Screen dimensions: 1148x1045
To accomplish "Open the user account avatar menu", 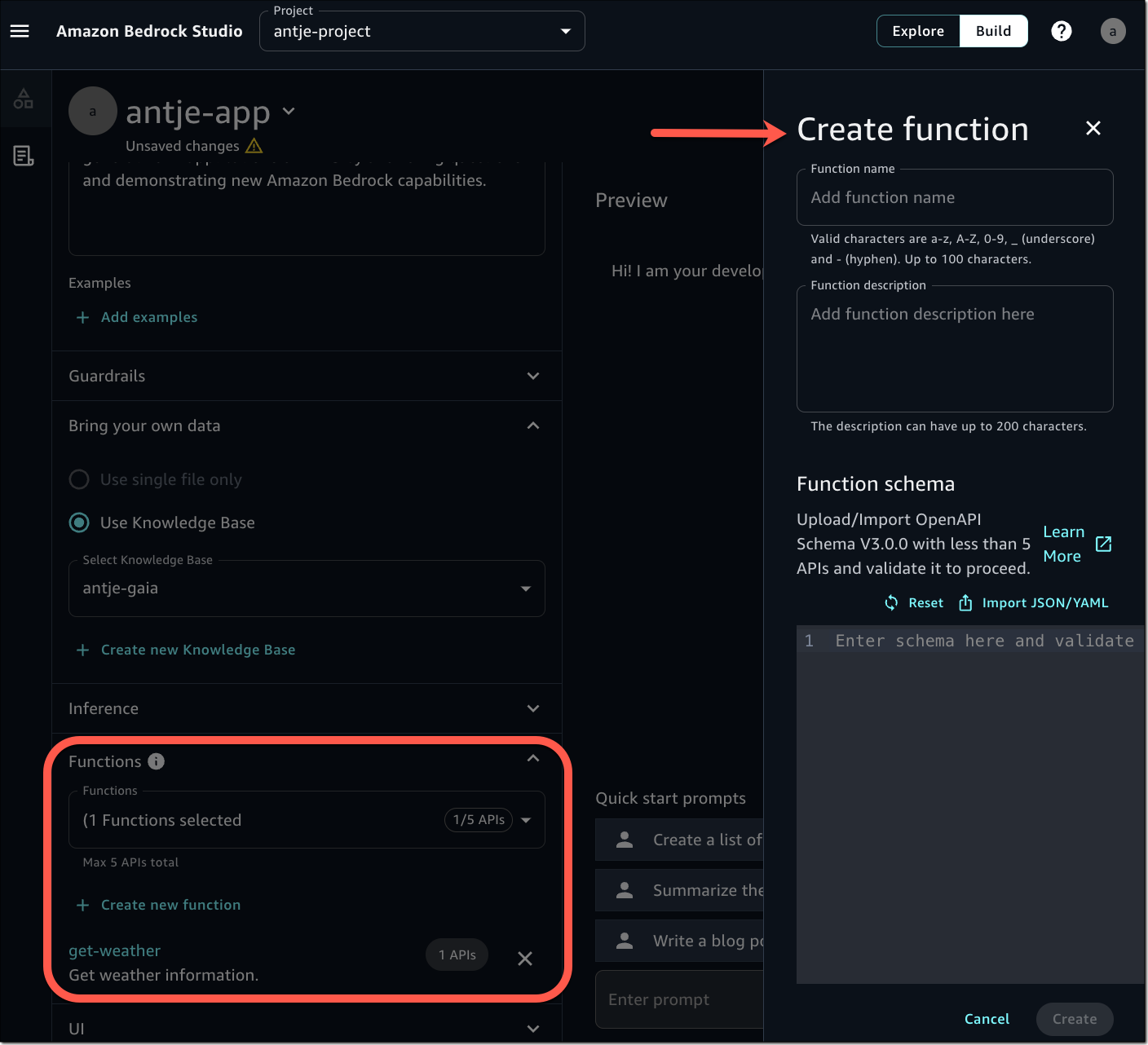I will [1113, 31].
